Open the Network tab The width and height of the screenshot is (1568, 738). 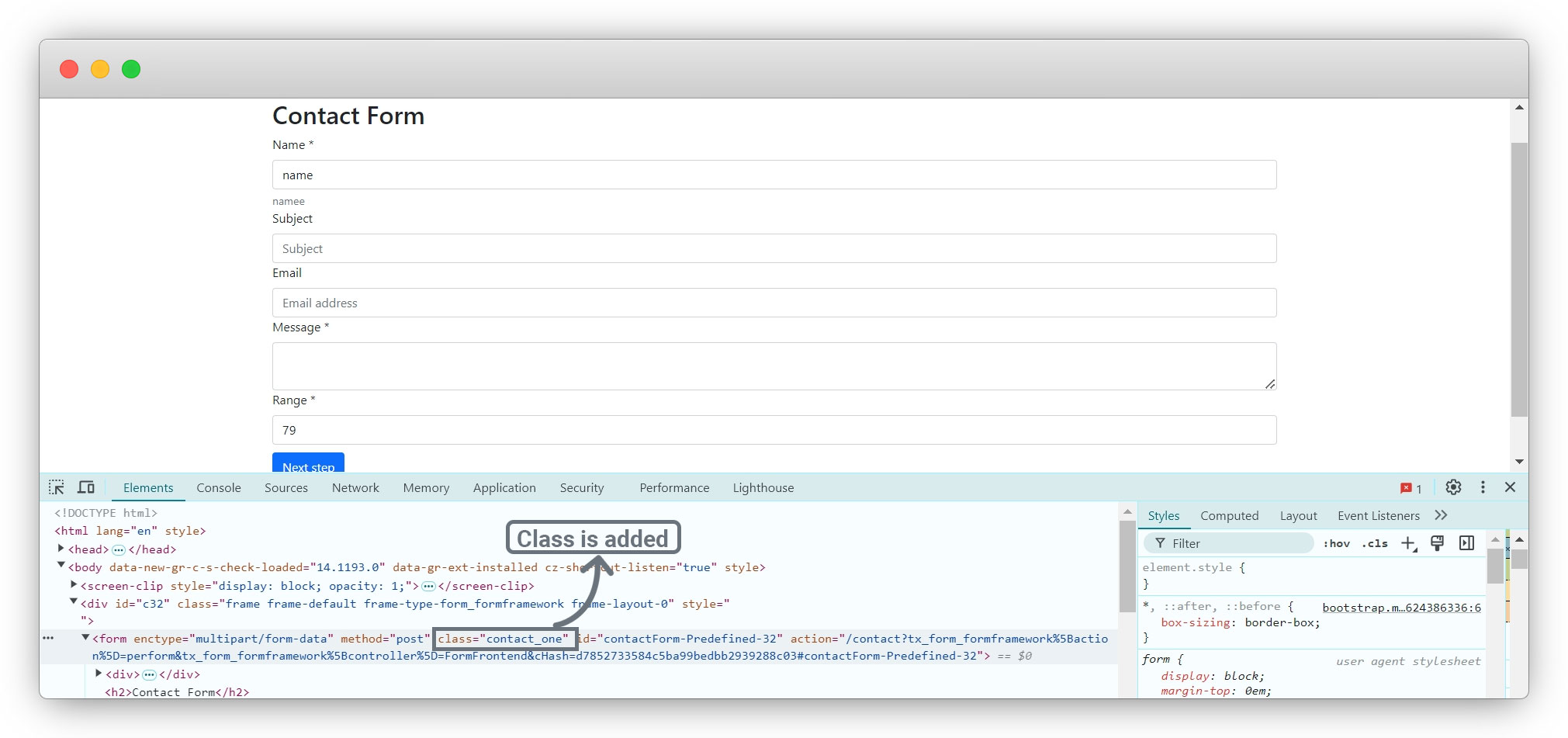(355, 488)
